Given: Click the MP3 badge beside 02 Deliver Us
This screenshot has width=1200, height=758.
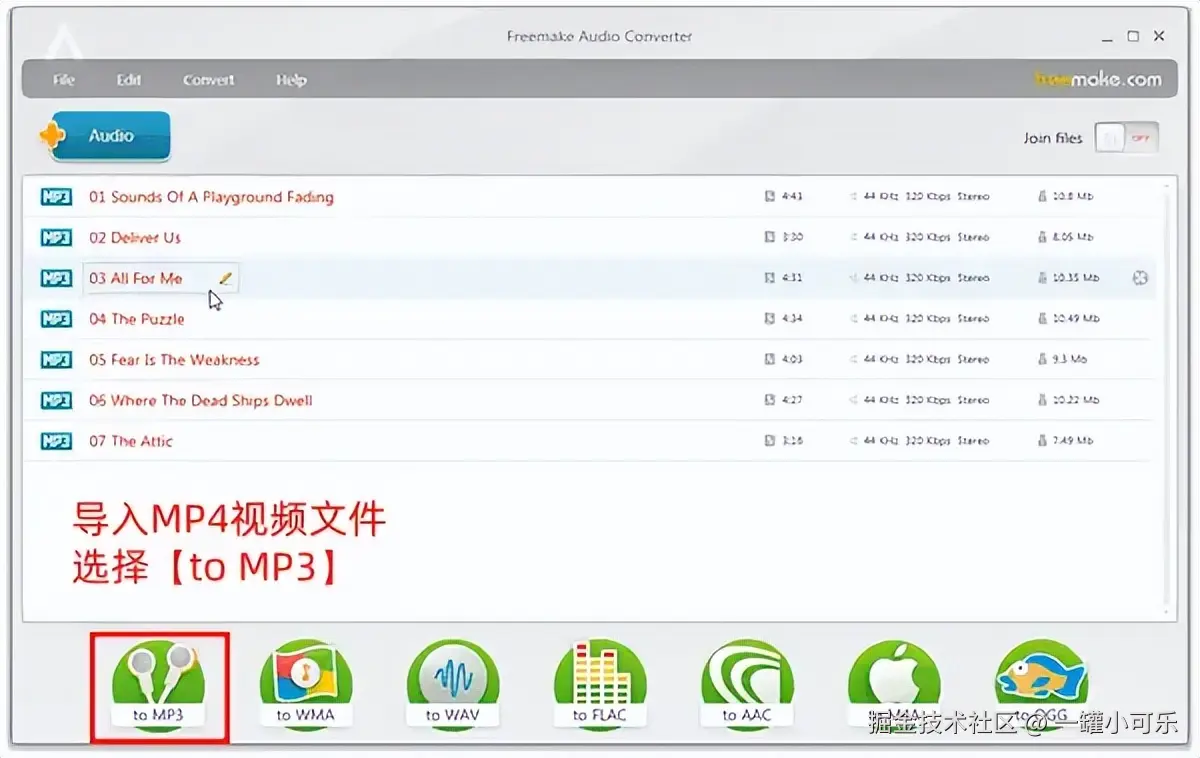Looking at the screenshot, I should 56,238.
